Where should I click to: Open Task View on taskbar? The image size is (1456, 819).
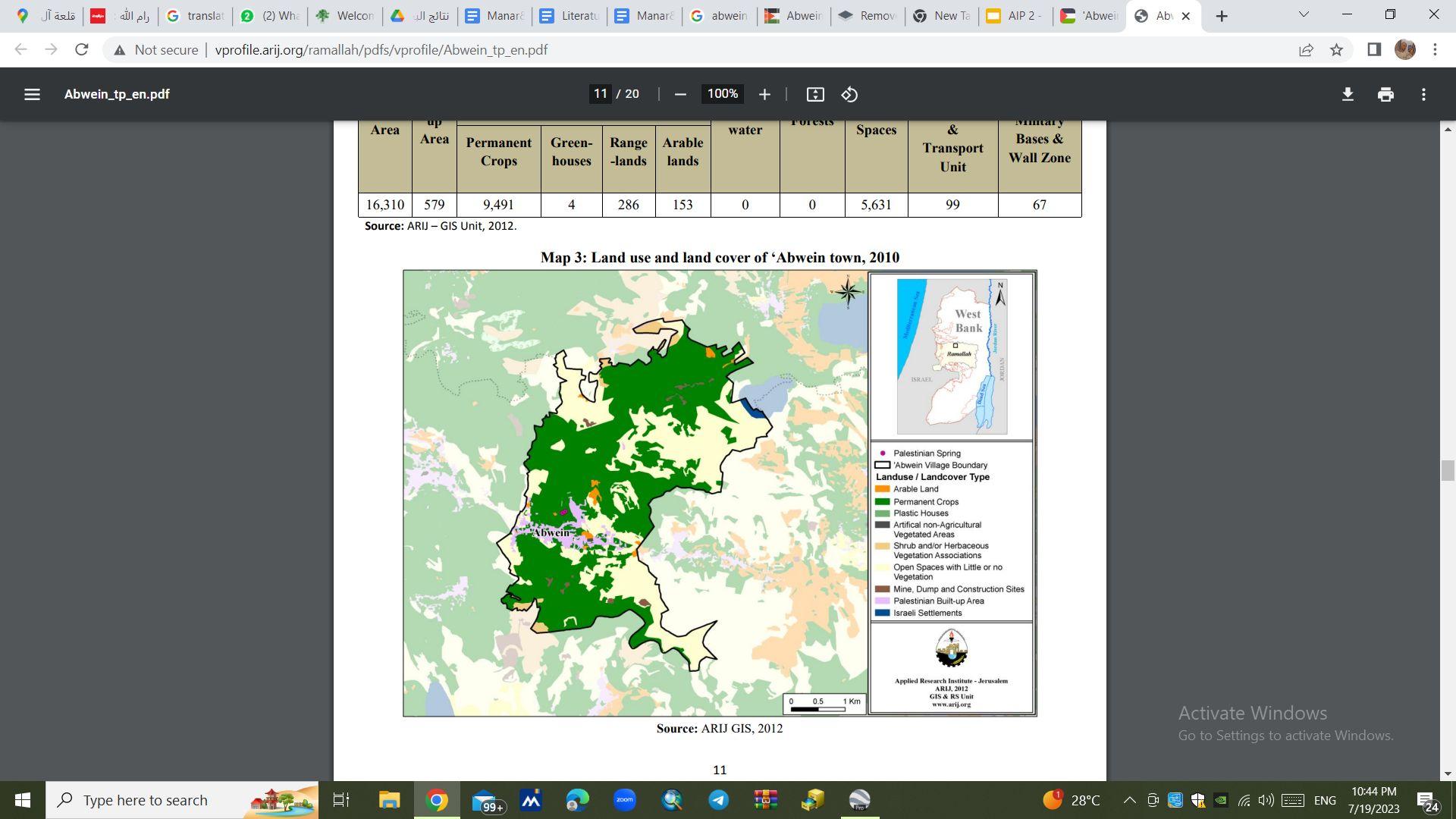tap(341, 800)
